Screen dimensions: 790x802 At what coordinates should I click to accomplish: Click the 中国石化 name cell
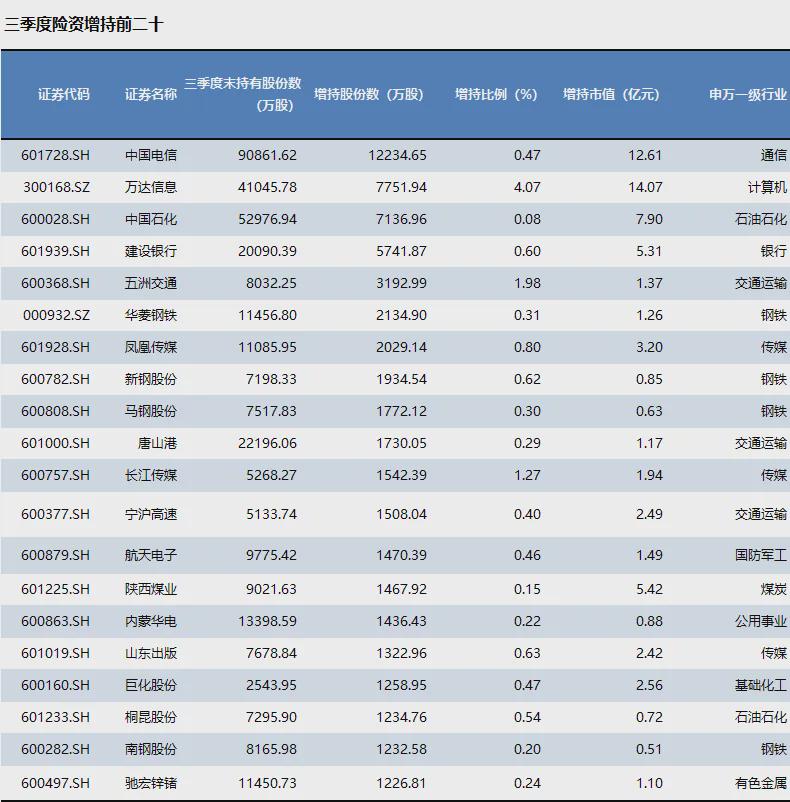point(151,219)
